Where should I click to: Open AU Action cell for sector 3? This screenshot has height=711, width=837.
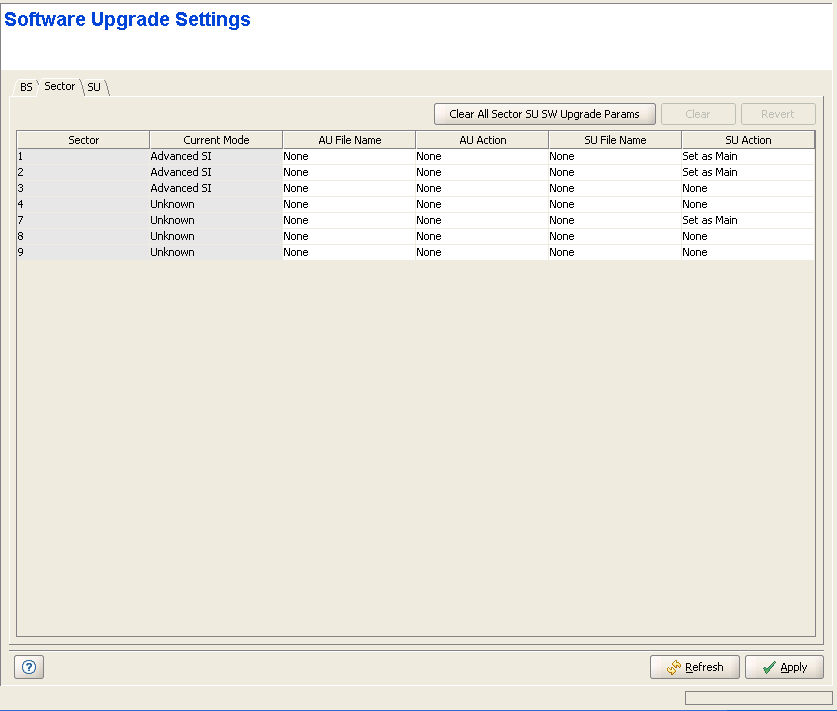(x=481, y=188)
